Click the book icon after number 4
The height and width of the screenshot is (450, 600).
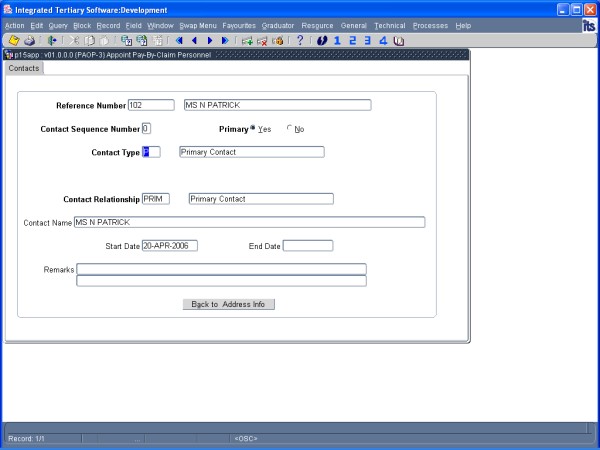(399, 41)
